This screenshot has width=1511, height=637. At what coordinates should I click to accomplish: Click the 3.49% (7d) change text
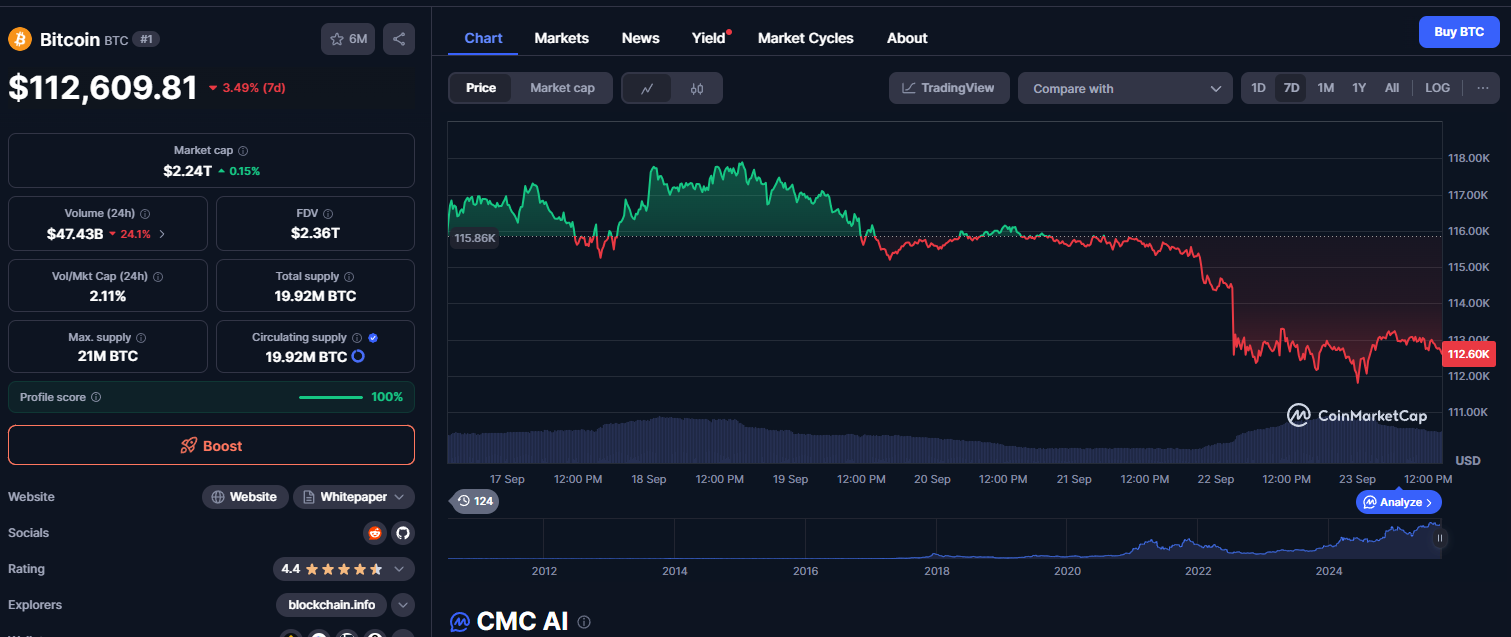pyautogui.click(x=254, y=88)
